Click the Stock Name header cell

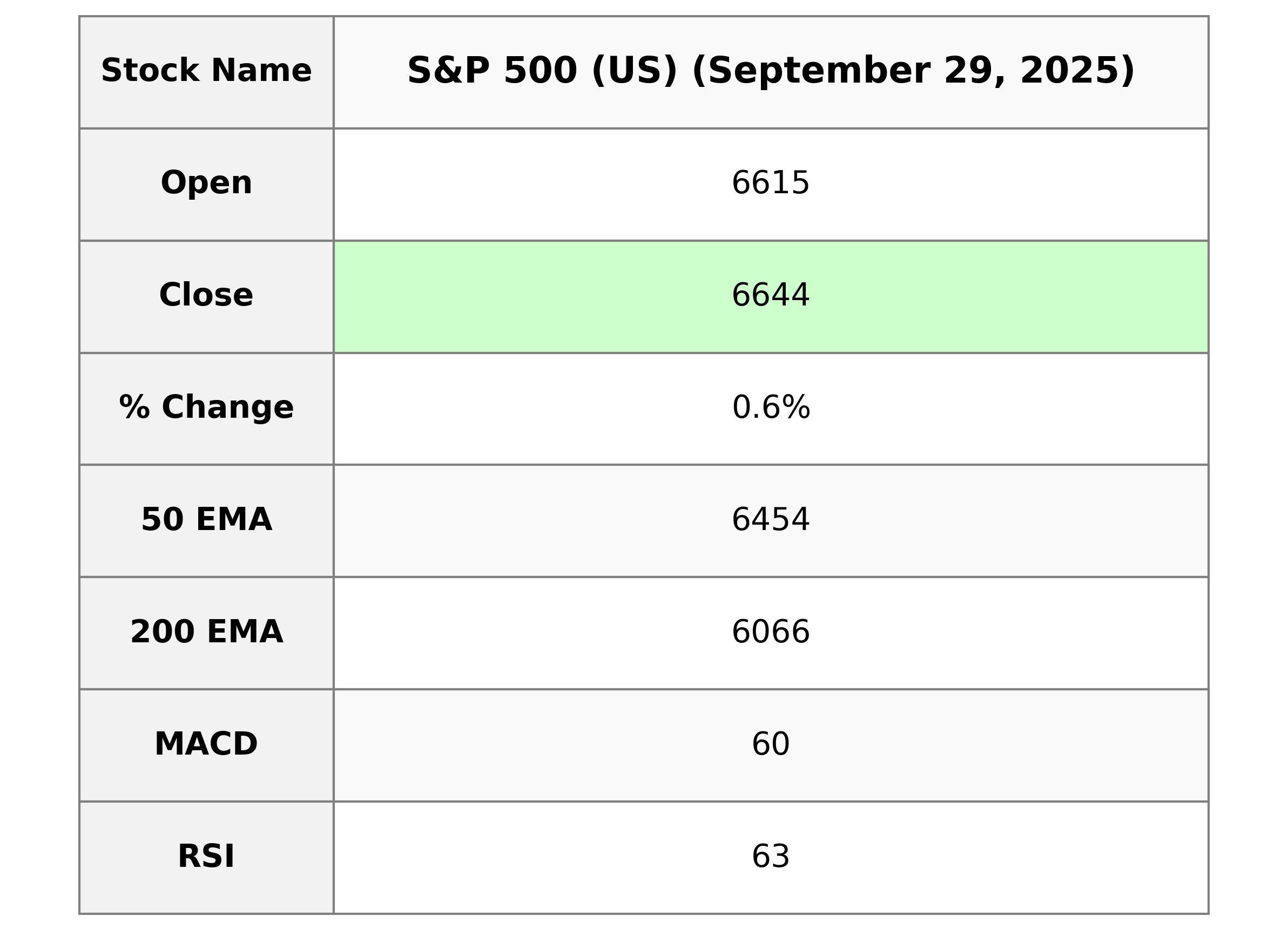coord(206,72)
